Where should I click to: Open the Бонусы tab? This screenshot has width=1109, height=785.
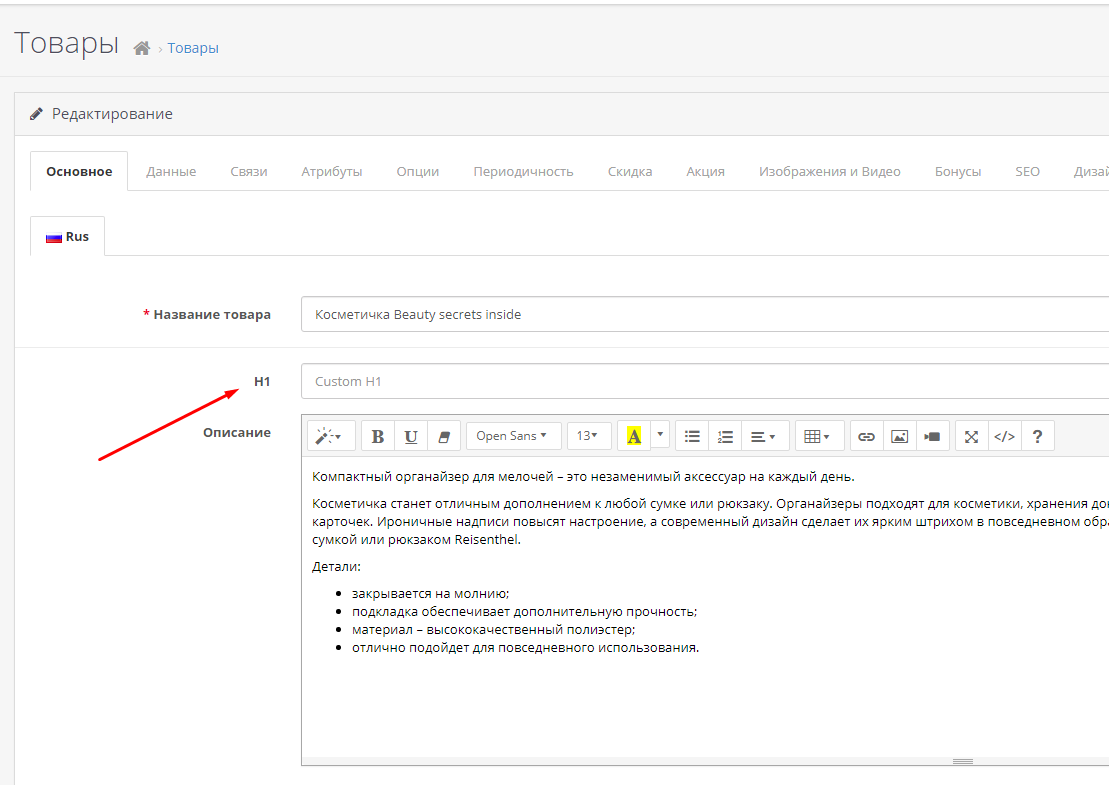(x=958, y=171)
